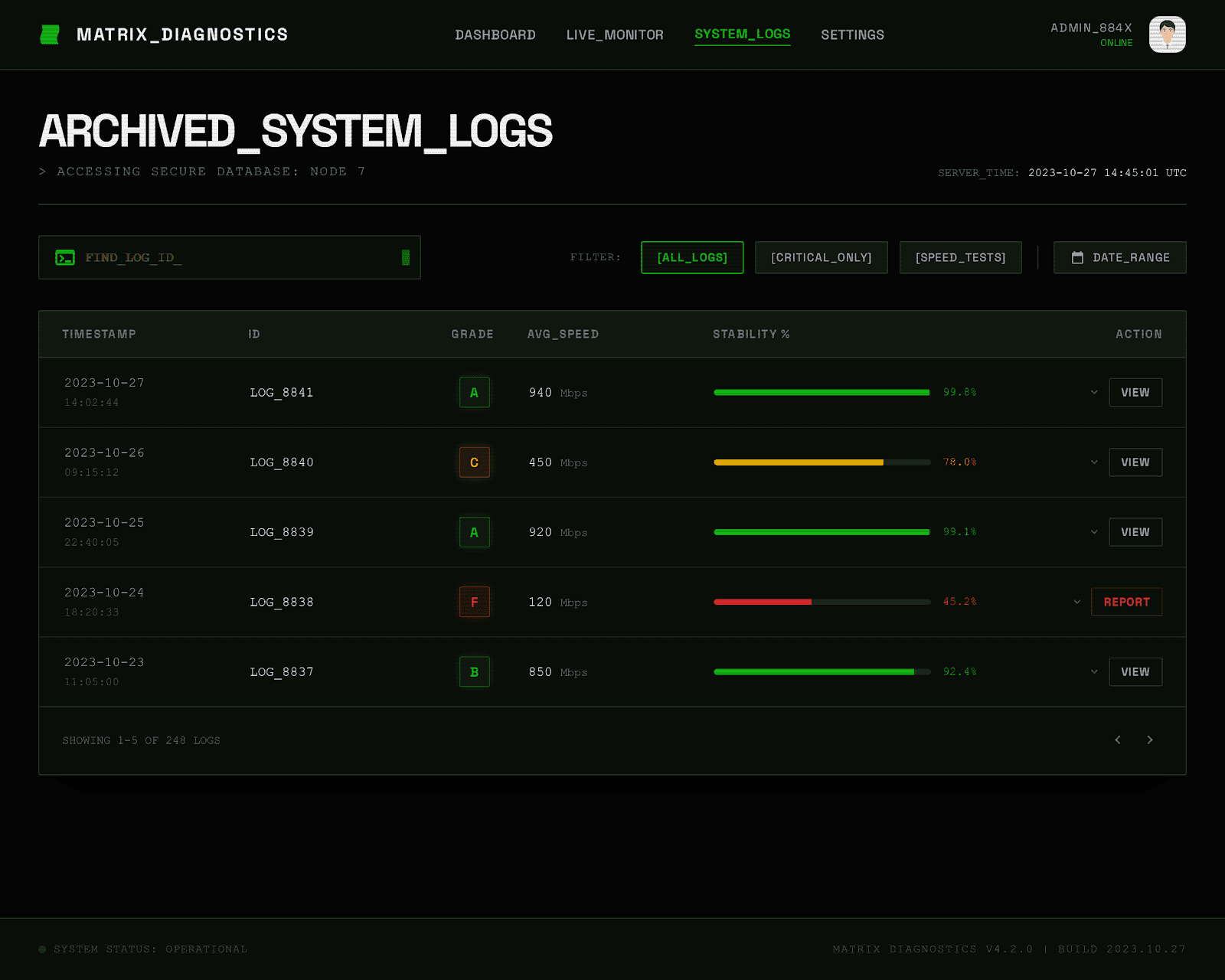Image resolution: width=1225 pixels, height=980 pixels.
Task: Click the red 45.2% stability bar
Action: 822,602
